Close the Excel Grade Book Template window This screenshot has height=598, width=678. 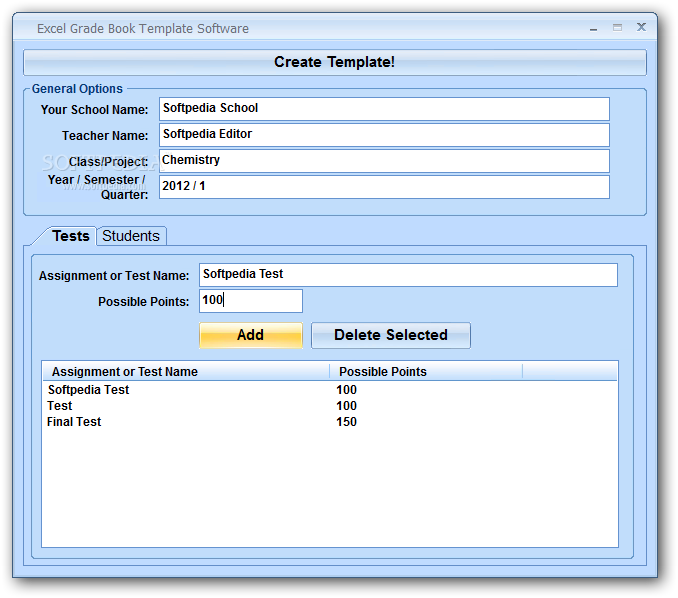(x=641, y=27)
